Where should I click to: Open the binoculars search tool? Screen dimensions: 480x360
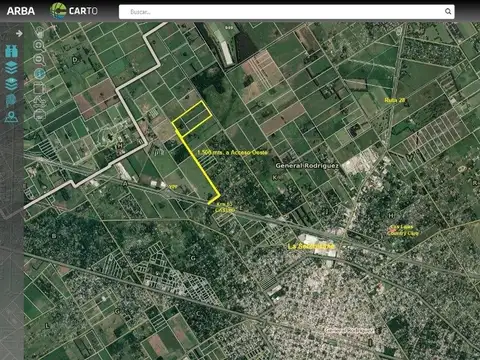pyautogui.click(x=12, y=51)
